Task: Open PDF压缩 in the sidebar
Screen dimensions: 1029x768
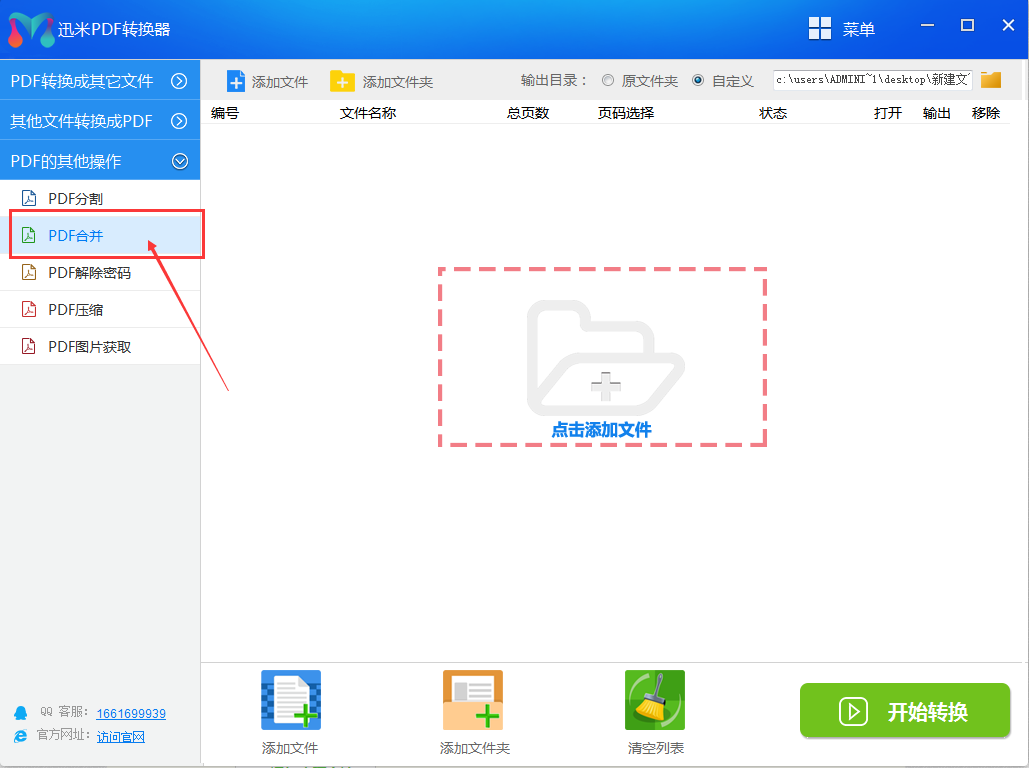Action: [x=76, y=310]
